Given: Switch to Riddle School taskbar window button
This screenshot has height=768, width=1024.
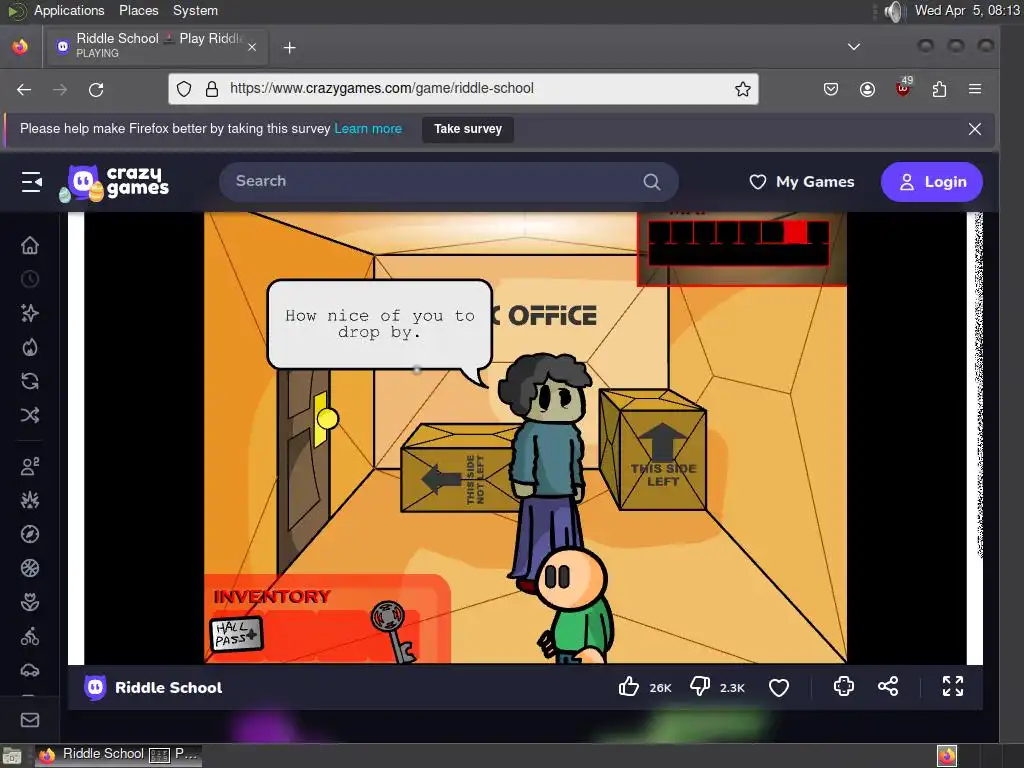Looking at the screenshot, I should [118, 754].
